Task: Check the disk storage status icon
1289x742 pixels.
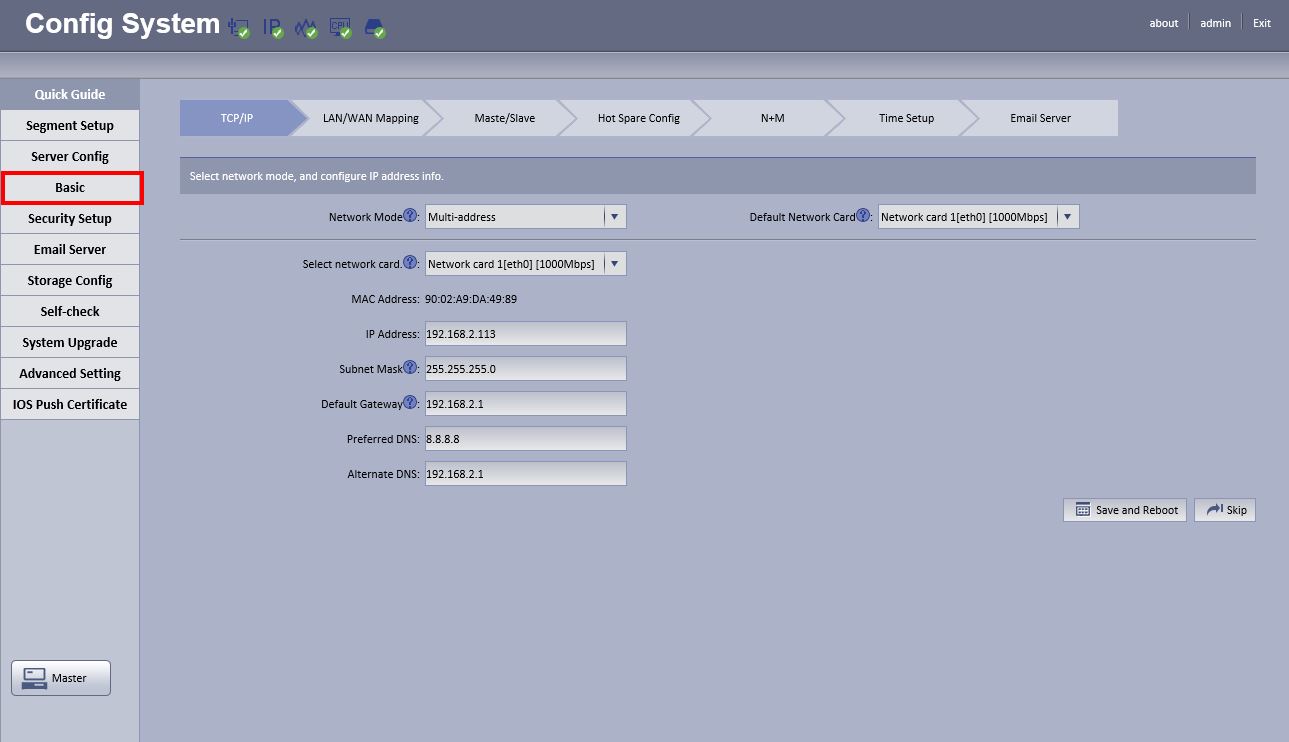Action: [375, 27]
